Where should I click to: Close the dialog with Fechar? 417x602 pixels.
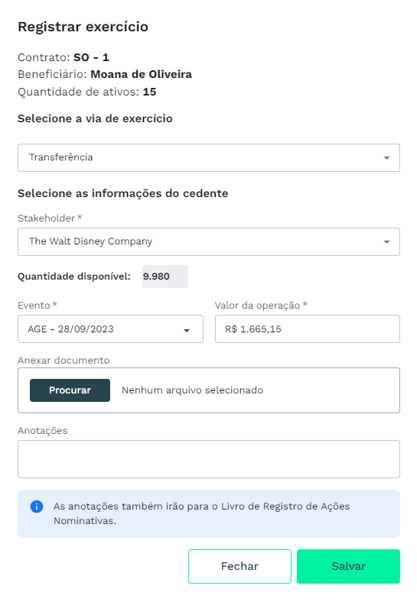240,566
